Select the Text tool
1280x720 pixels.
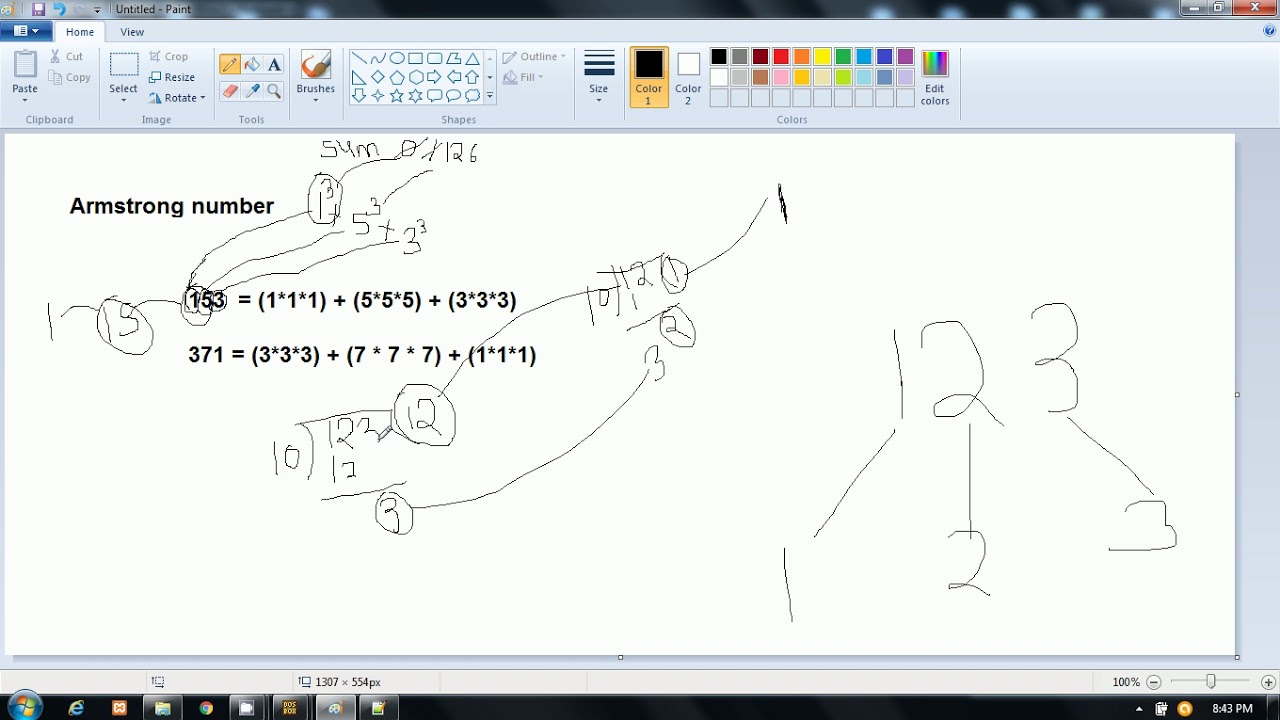(274, 65)
